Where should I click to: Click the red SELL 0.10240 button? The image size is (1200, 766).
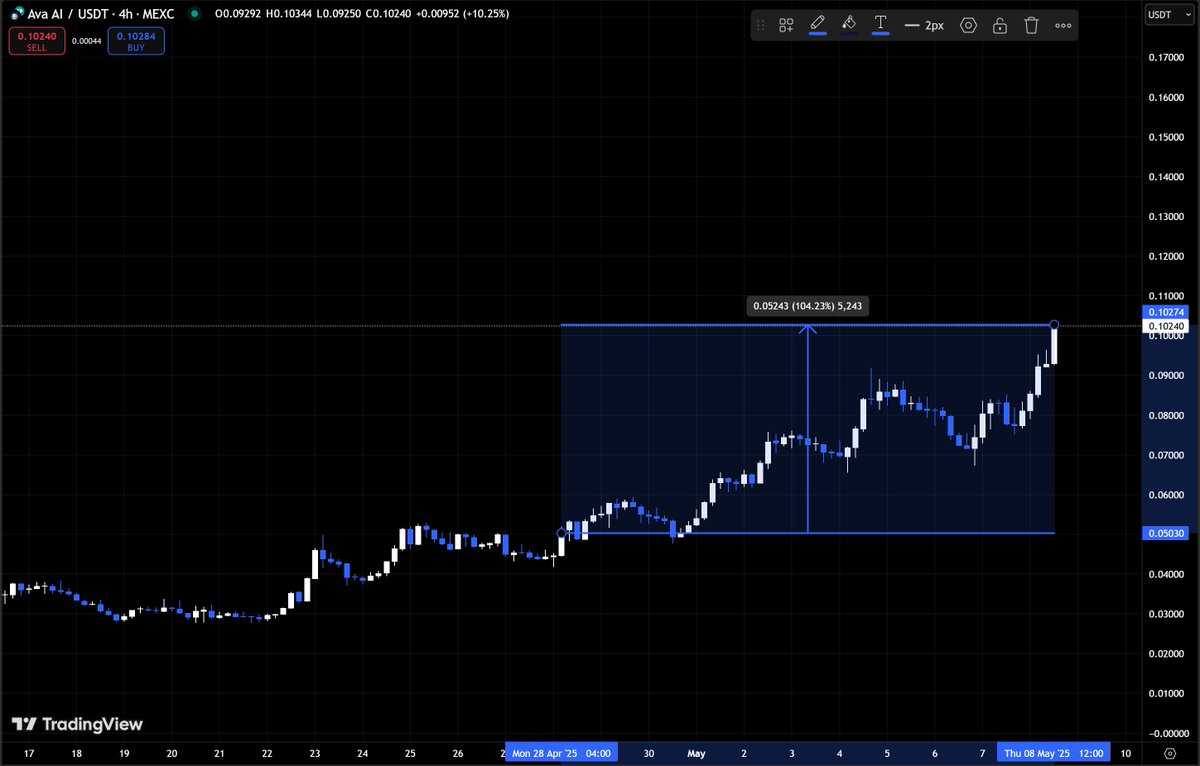(x=36, y=41)
